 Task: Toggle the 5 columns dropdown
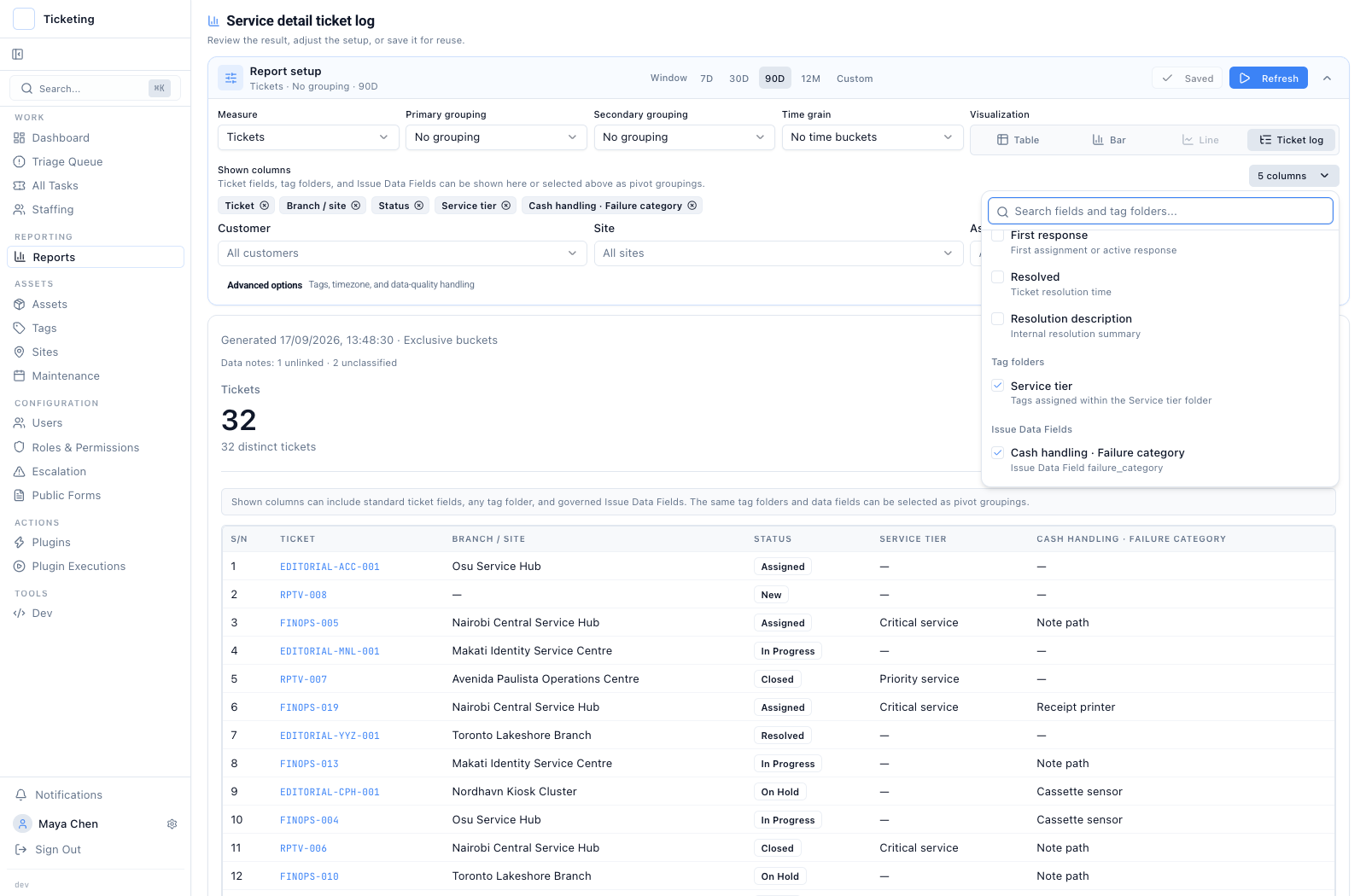tap(1293, 176)
